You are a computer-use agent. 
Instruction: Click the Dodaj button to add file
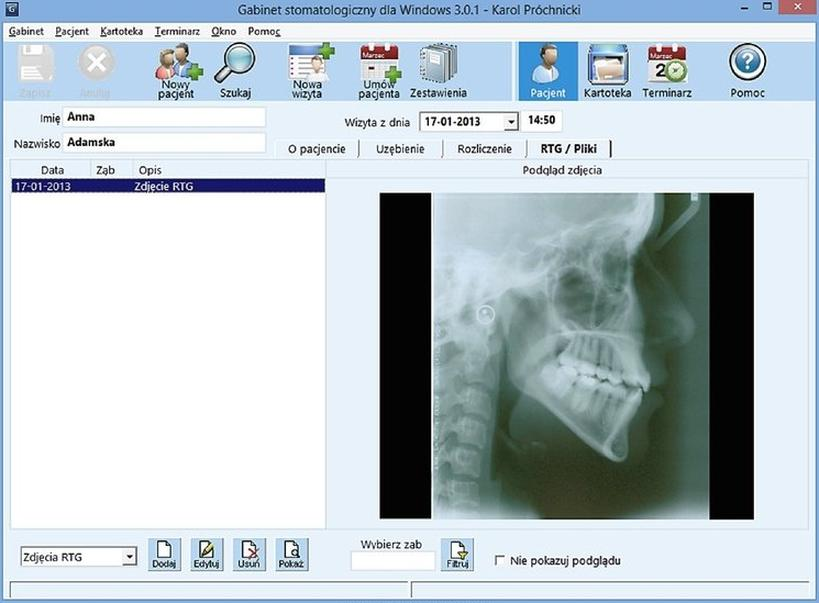point(164,554)
